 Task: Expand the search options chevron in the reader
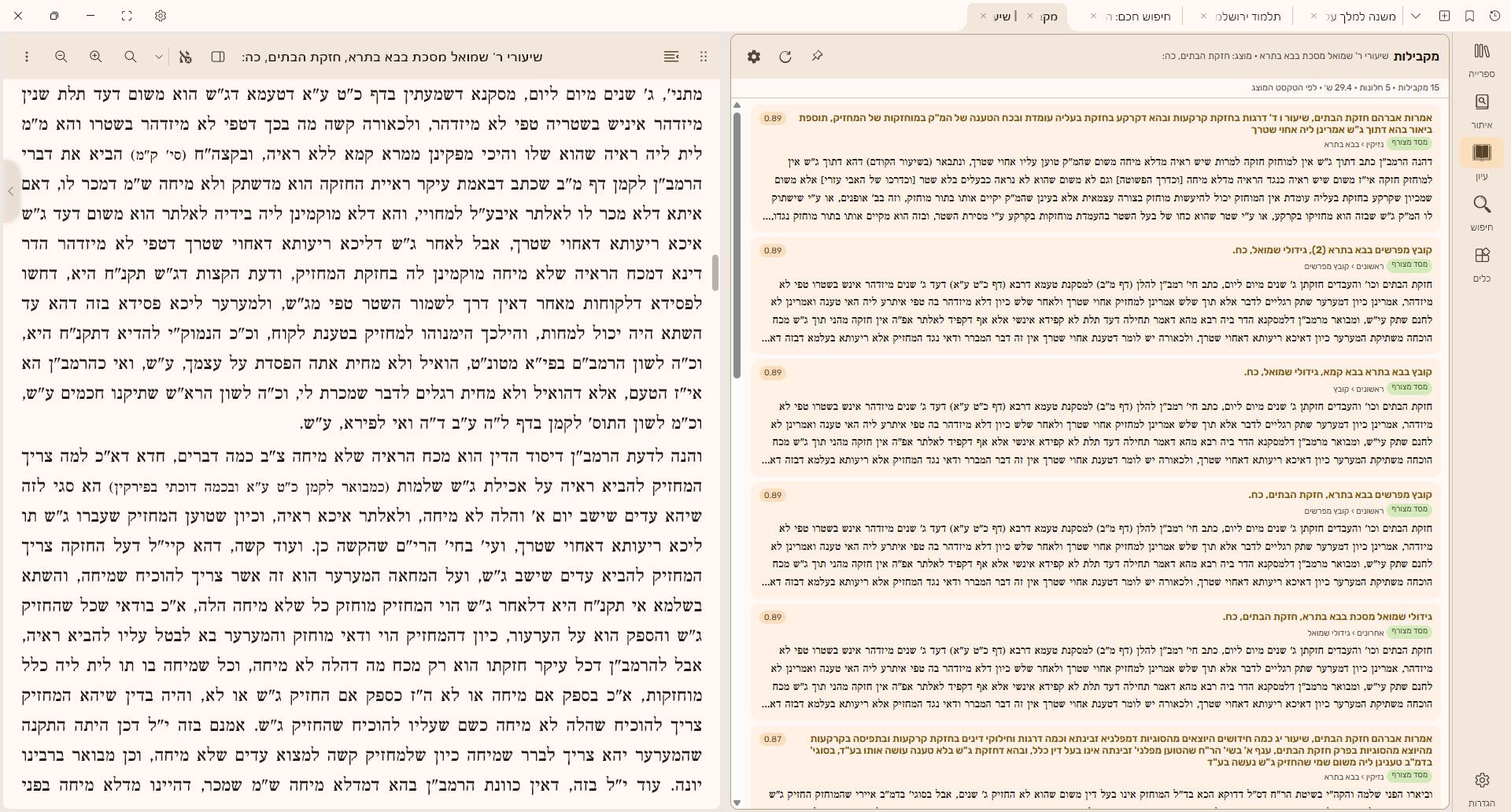[159, 57]
